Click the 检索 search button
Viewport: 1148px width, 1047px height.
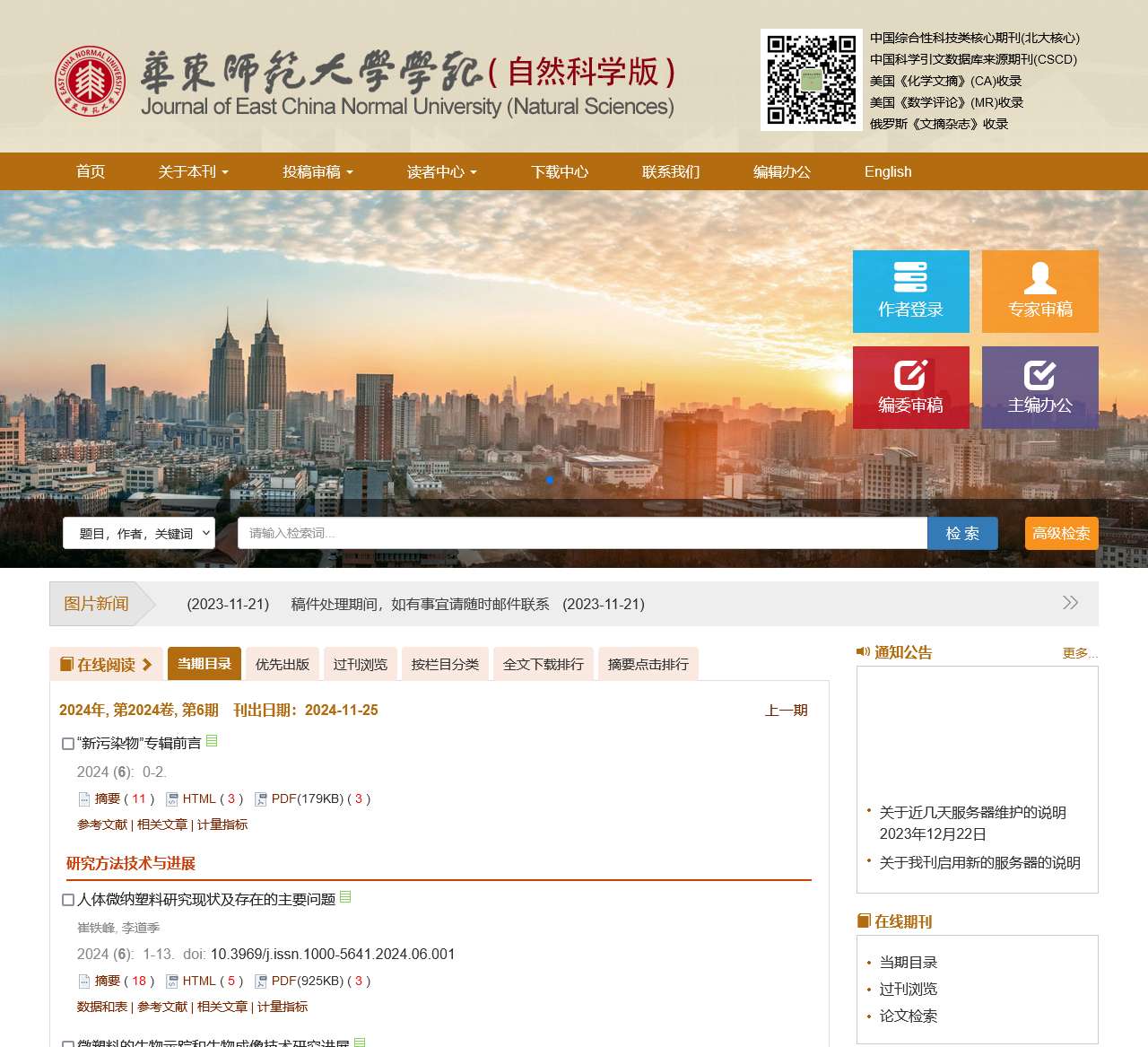962,533
